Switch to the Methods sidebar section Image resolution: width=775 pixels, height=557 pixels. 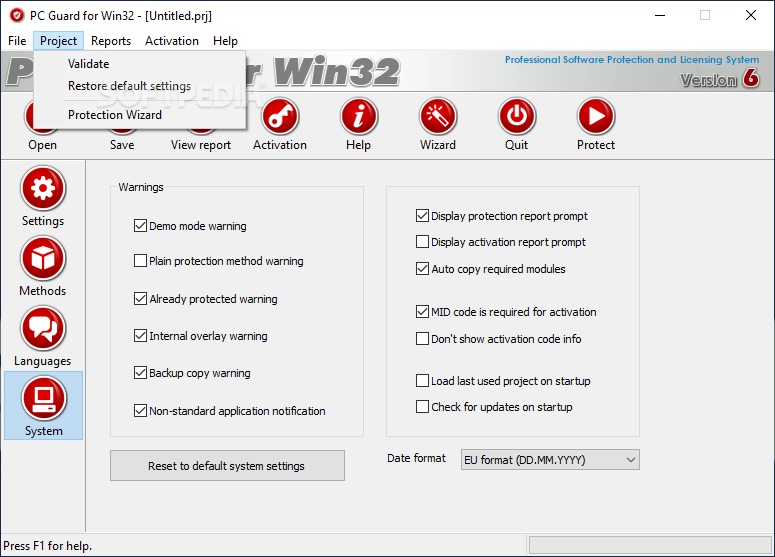pyautogui.click(x=43, y=267)
